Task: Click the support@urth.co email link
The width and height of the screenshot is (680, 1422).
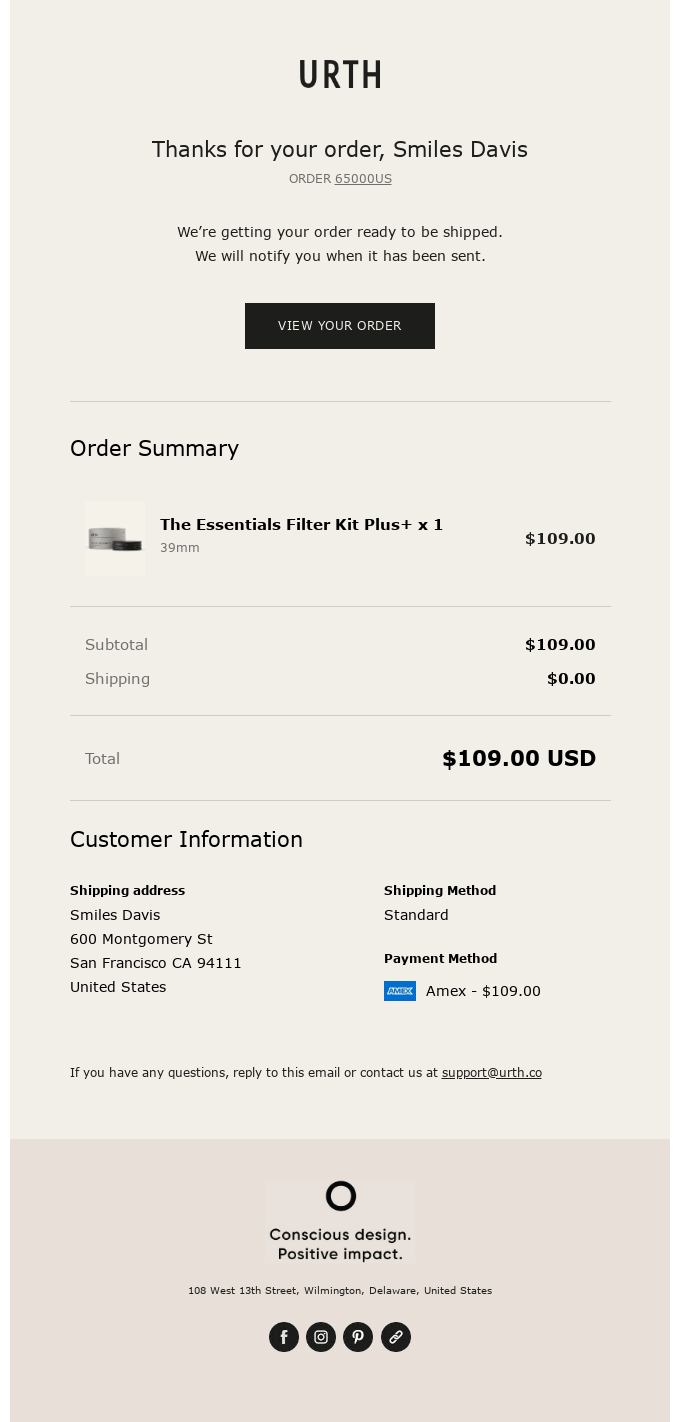Action: click(x=492, y=1073)
